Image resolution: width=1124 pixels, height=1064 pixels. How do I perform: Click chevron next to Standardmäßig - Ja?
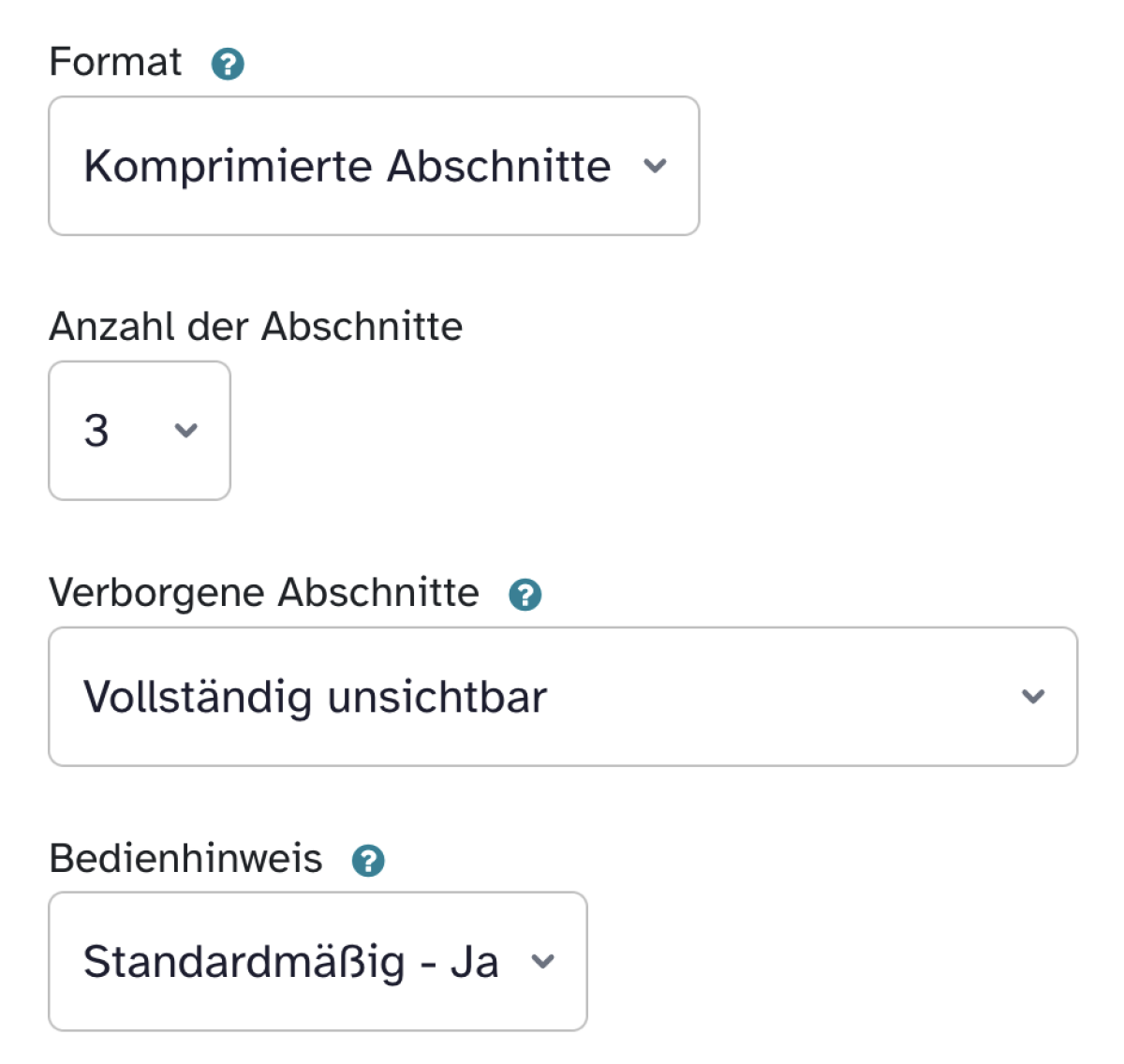click(543, 962)
